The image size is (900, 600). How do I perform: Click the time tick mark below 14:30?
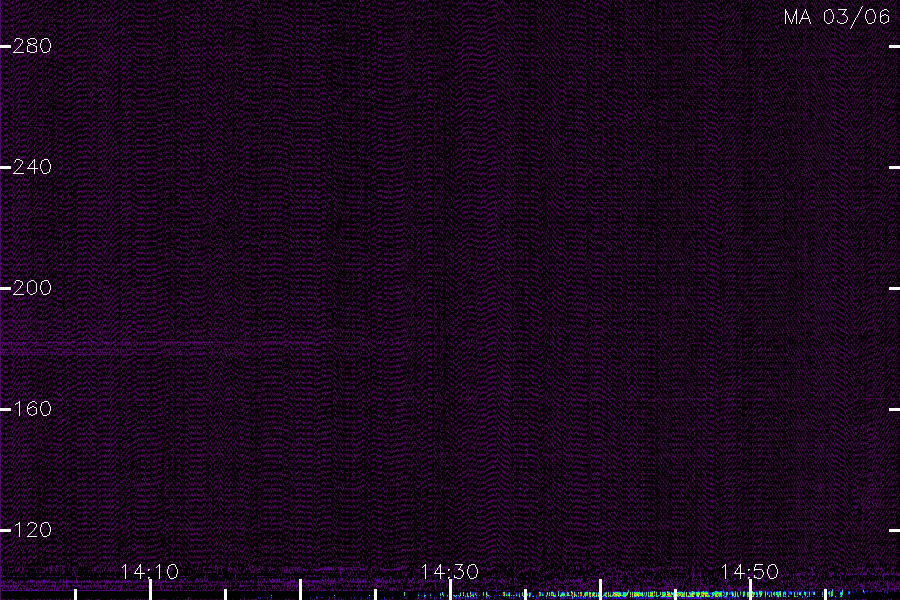click(x=451, y=590)
